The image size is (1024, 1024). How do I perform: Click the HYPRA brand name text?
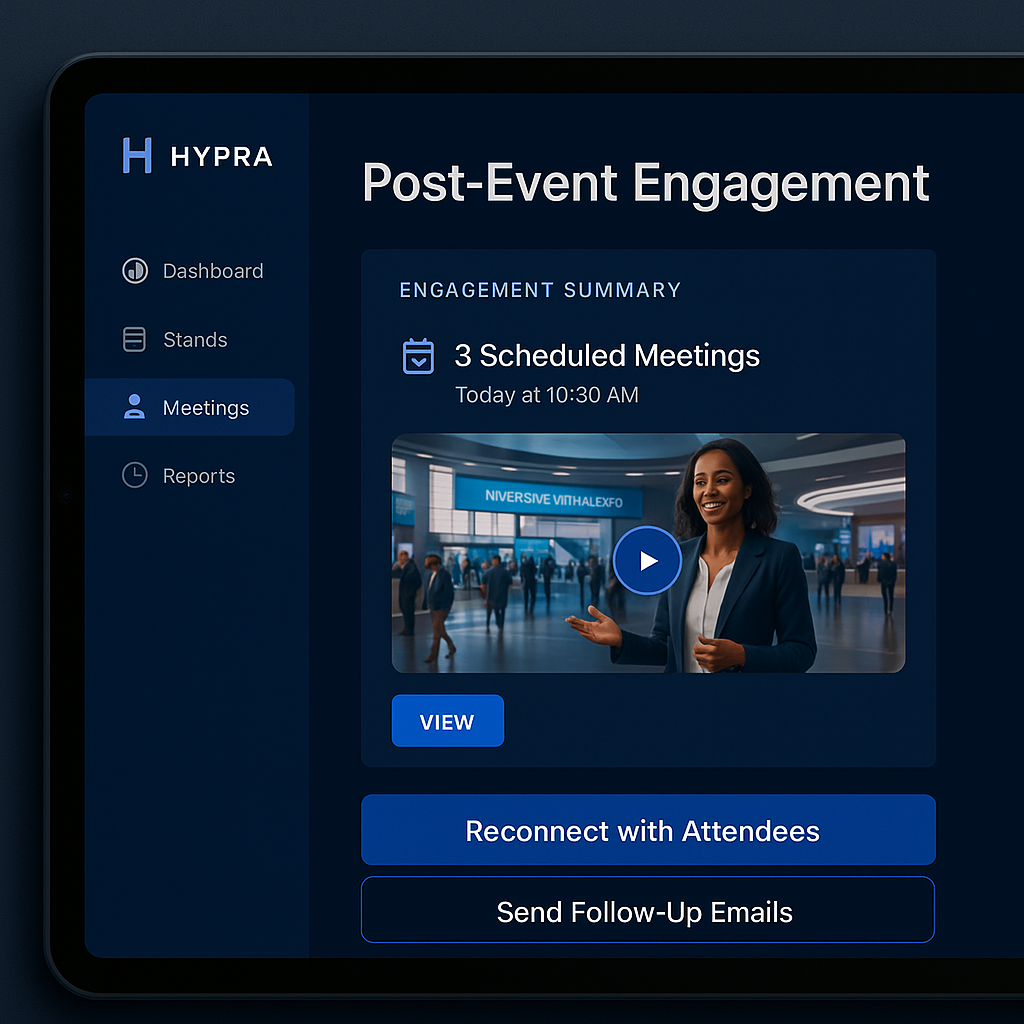pyautogui.click(x=221, y=157)
